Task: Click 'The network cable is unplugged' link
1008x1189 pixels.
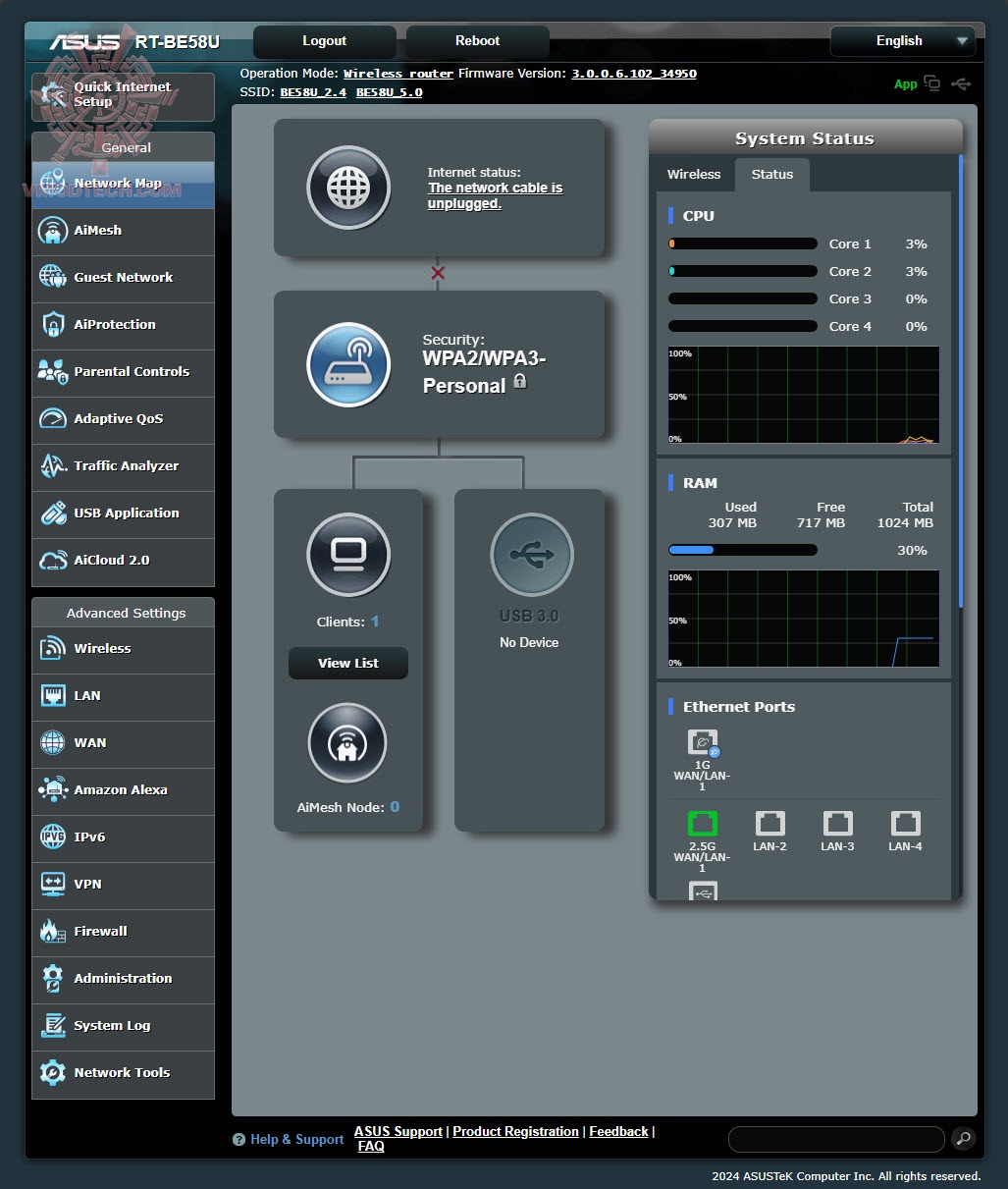Action: (x=495, y=195)
